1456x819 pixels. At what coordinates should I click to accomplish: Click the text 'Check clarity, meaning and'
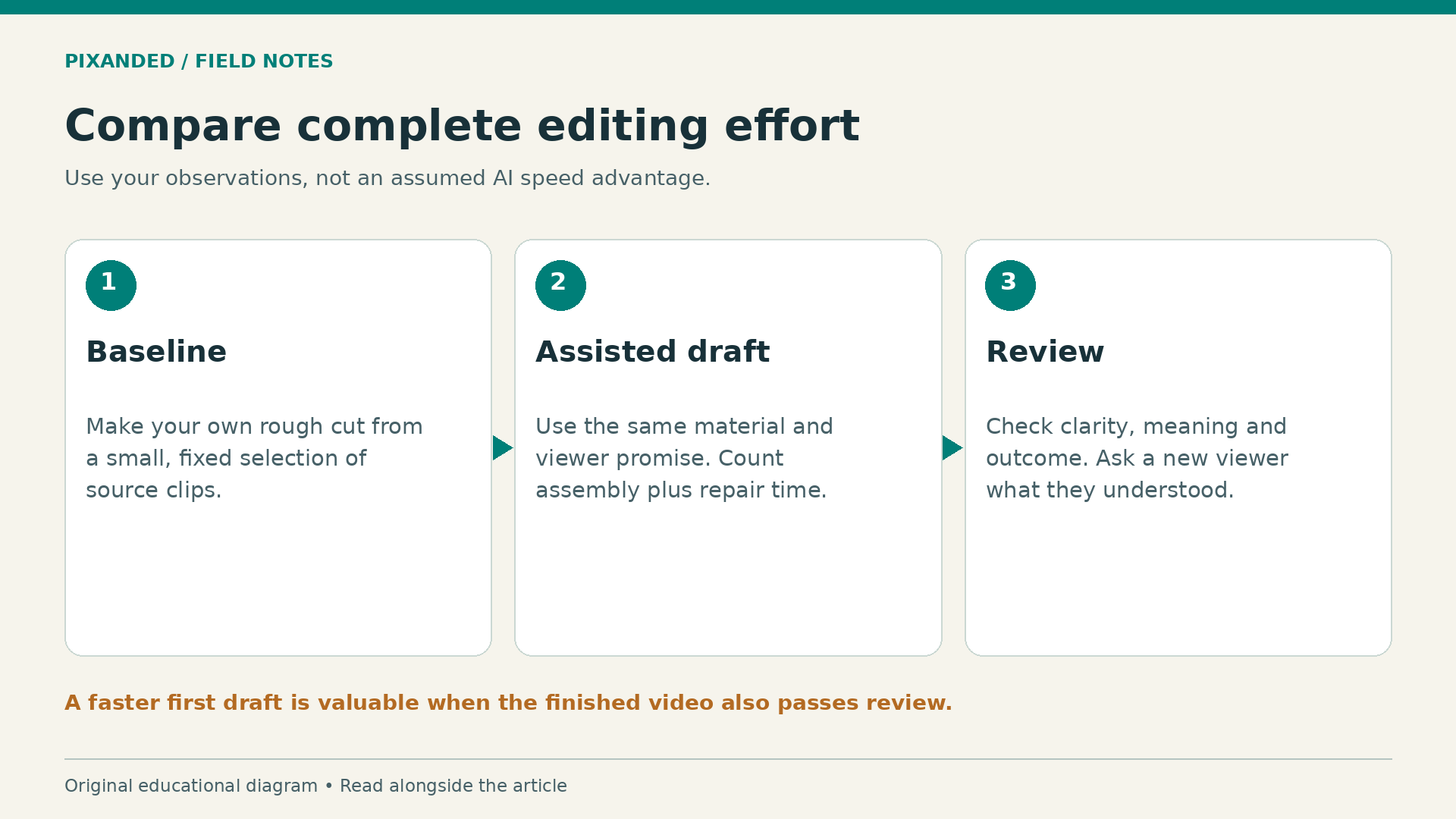tap(1136, 426)
